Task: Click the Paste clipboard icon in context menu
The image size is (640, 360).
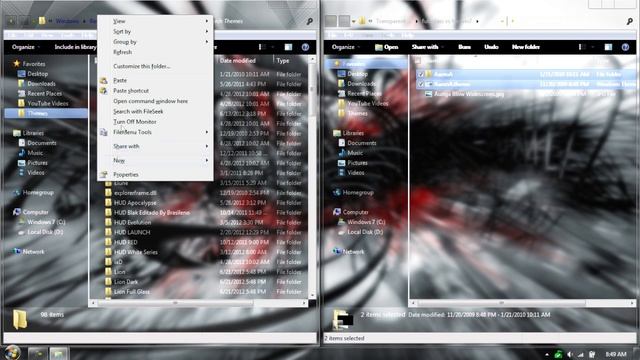Action: click(104, 80)
